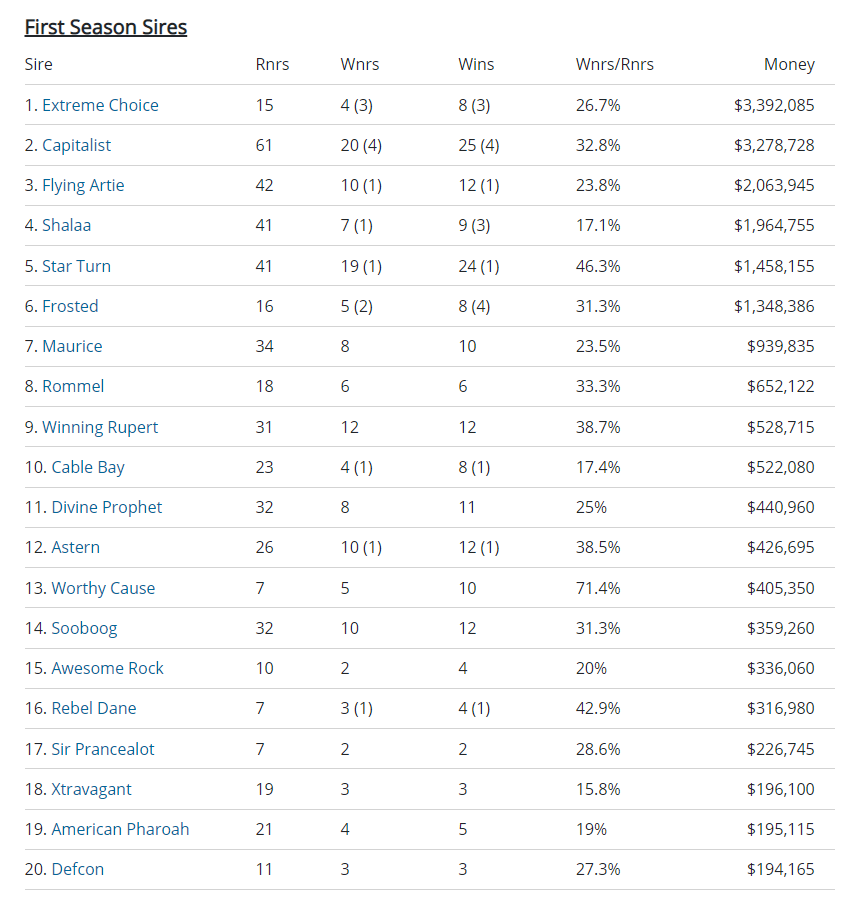
Task: Open the Awesome Rock link
Action: [x=107, y=668]
